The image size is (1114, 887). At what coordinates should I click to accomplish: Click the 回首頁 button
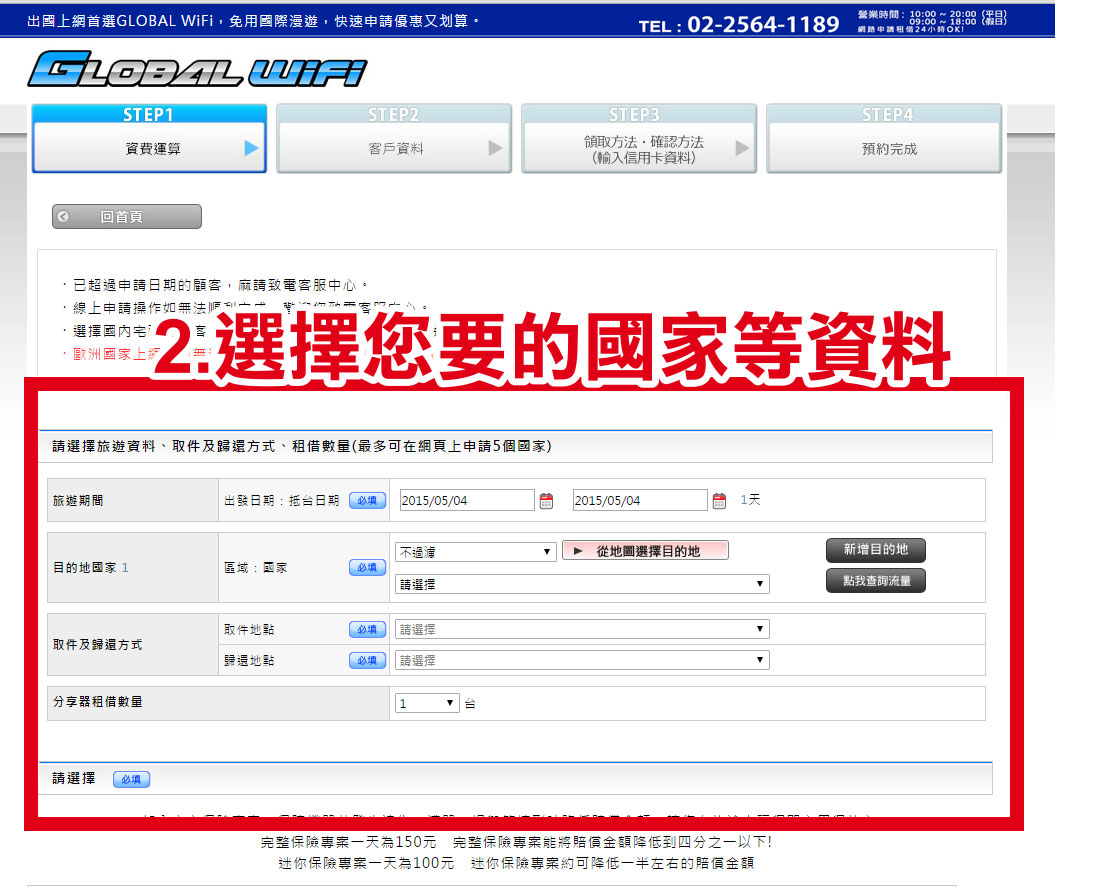126,216
